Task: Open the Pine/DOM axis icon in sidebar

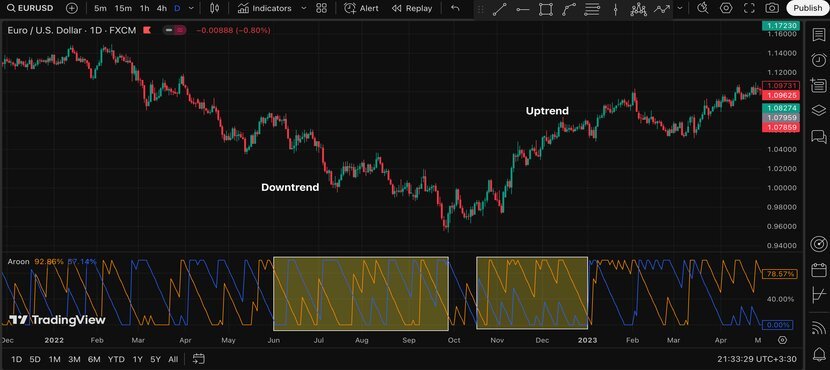Action: coord(818,294)
